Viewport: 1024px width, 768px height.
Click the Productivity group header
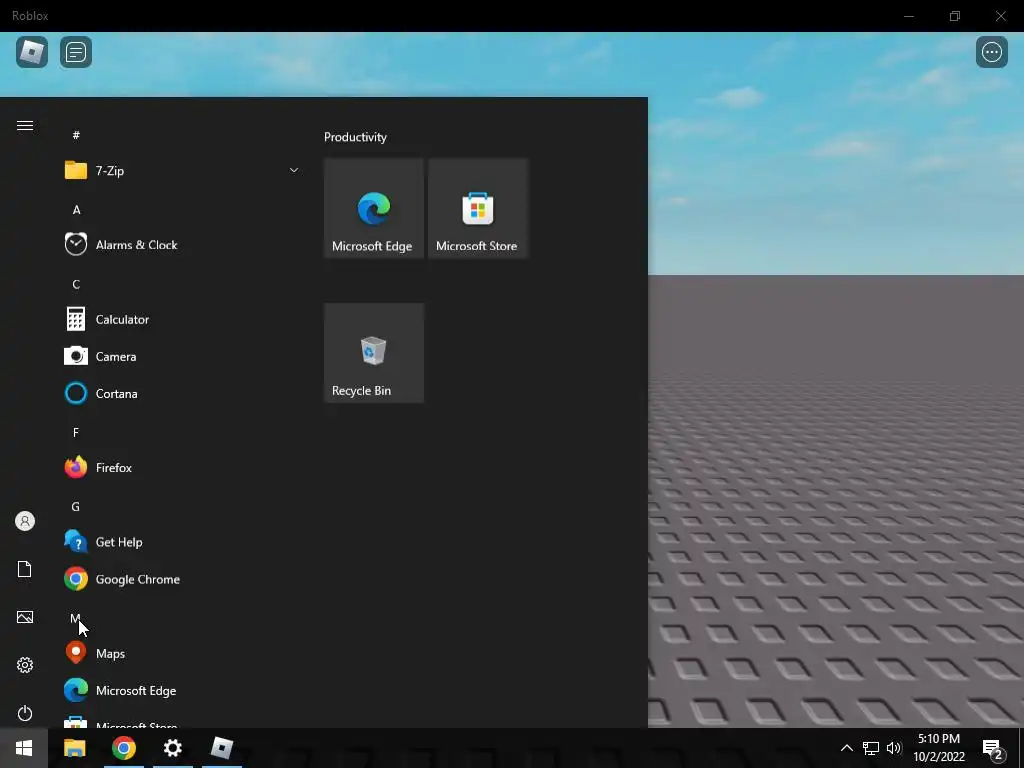pos(355,137)
